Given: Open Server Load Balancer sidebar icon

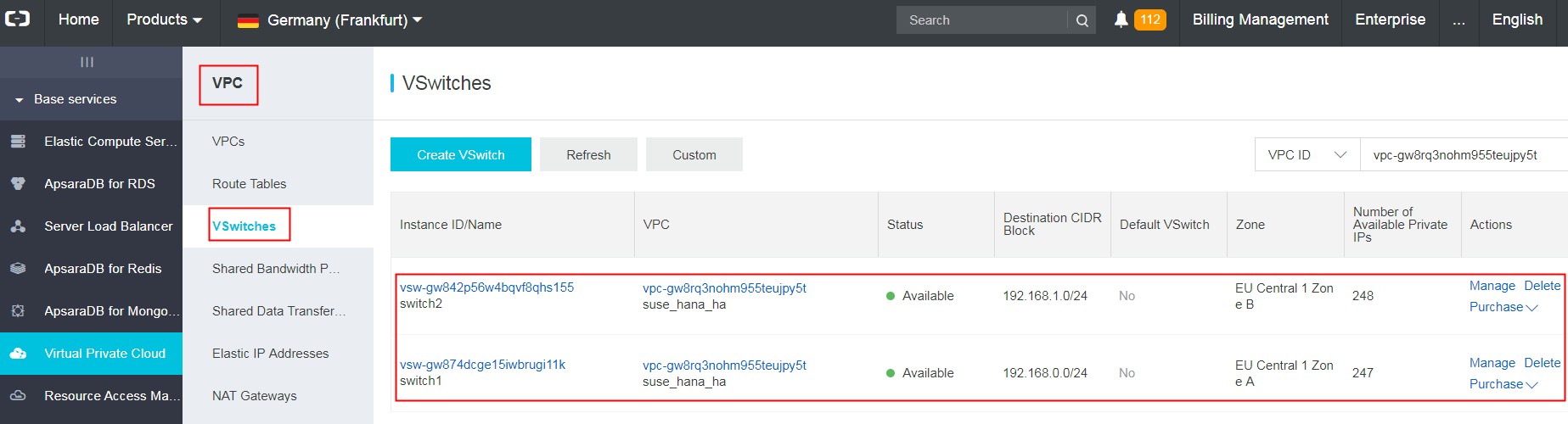Looking at the screenshot, I should coord(18,226).
